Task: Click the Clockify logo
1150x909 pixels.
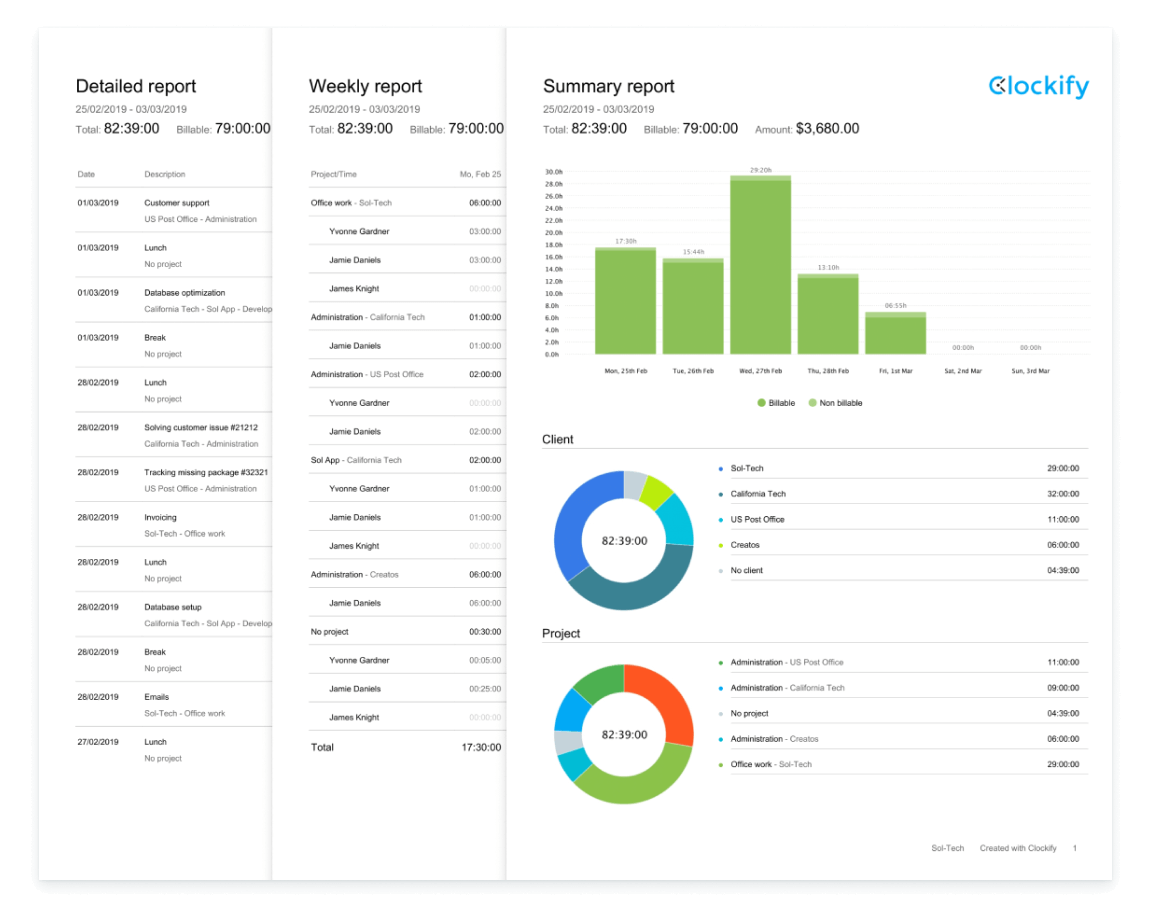Action: click(1038, 86)
